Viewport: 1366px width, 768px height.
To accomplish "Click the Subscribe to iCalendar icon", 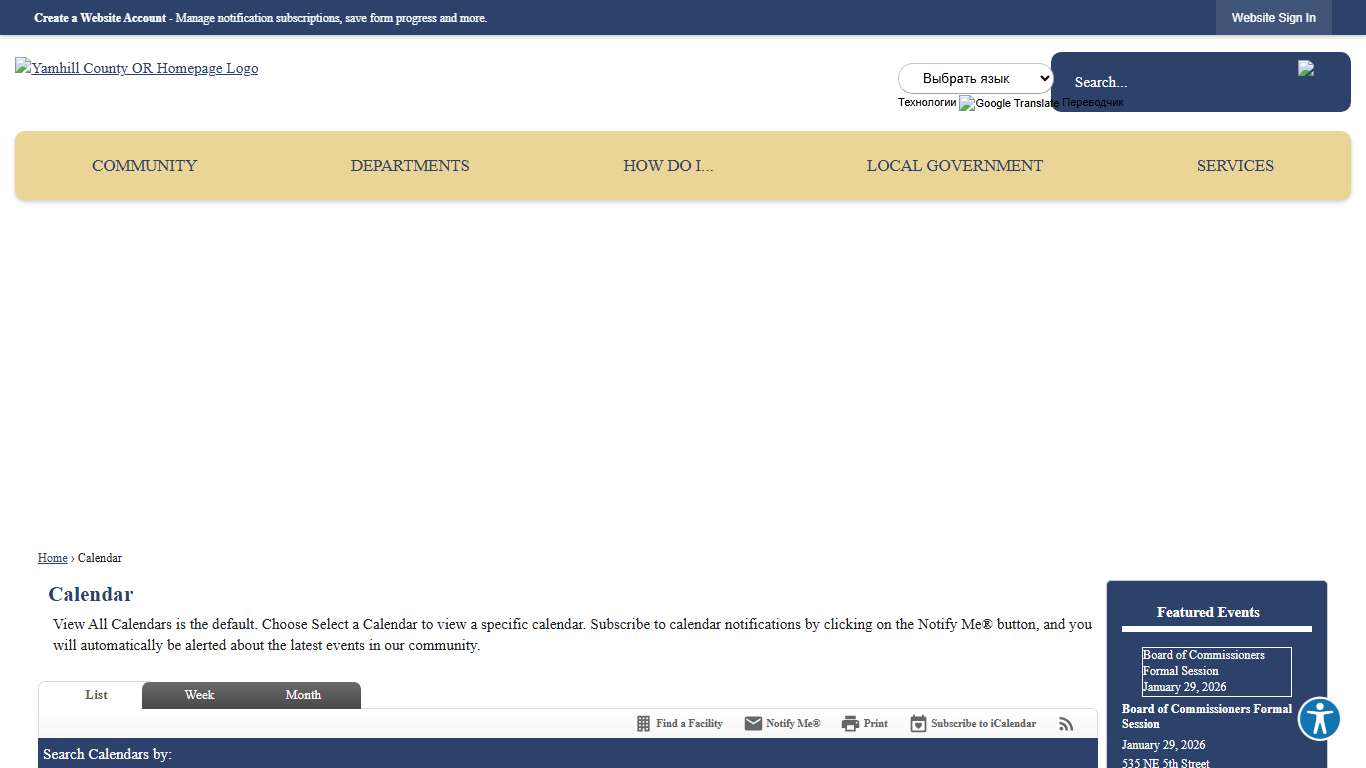I will pos(918,724).
